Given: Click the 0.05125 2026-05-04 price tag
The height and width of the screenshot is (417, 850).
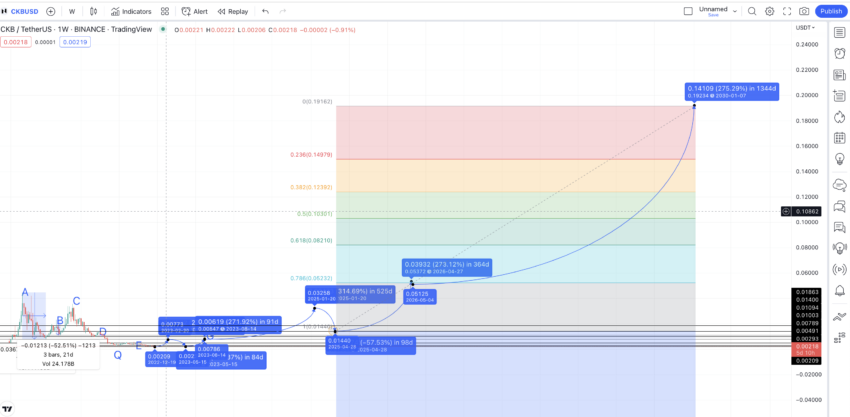Looking at the screenshot, I should point(420,297).
